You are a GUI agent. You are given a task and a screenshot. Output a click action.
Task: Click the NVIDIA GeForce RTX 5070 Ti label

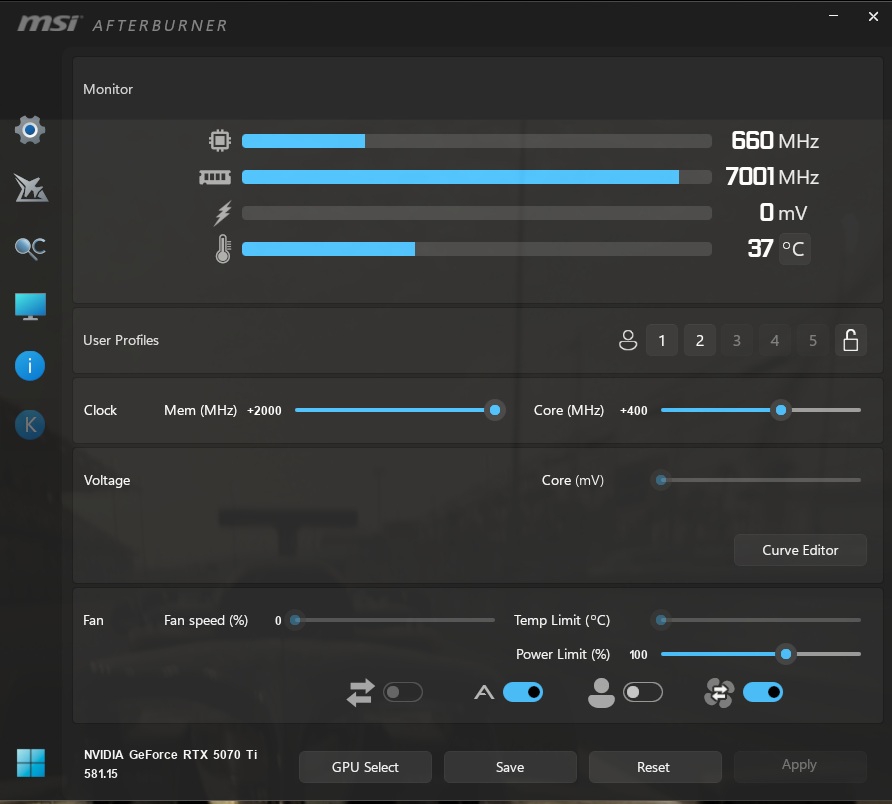[x=171, y=754]
